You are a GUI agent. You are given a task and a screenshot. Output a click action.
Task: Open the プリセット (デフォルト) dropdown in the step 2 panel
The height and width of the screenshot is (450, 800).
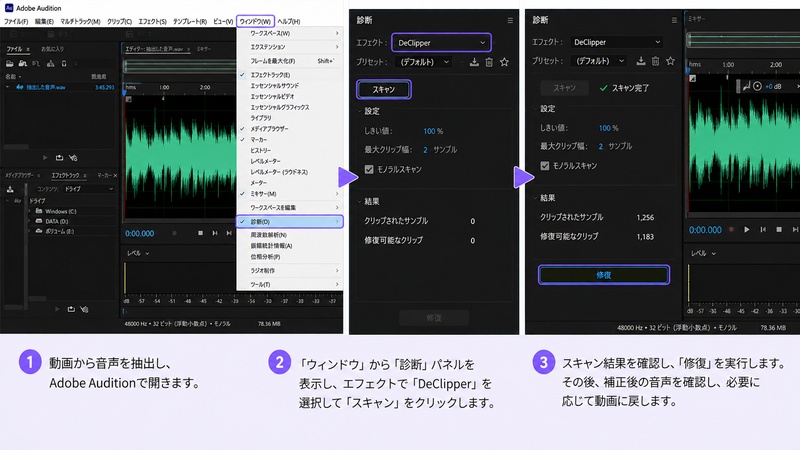pyautogui.click(x=424, y=62)
